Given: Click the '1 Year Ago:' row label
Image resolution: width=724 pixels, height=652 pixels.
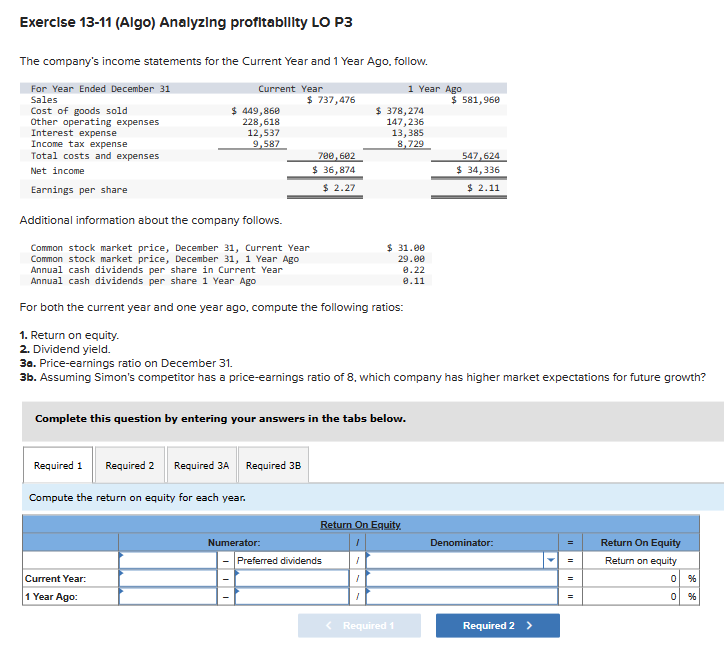Looking at the screenshot, I should coord(51,597).
